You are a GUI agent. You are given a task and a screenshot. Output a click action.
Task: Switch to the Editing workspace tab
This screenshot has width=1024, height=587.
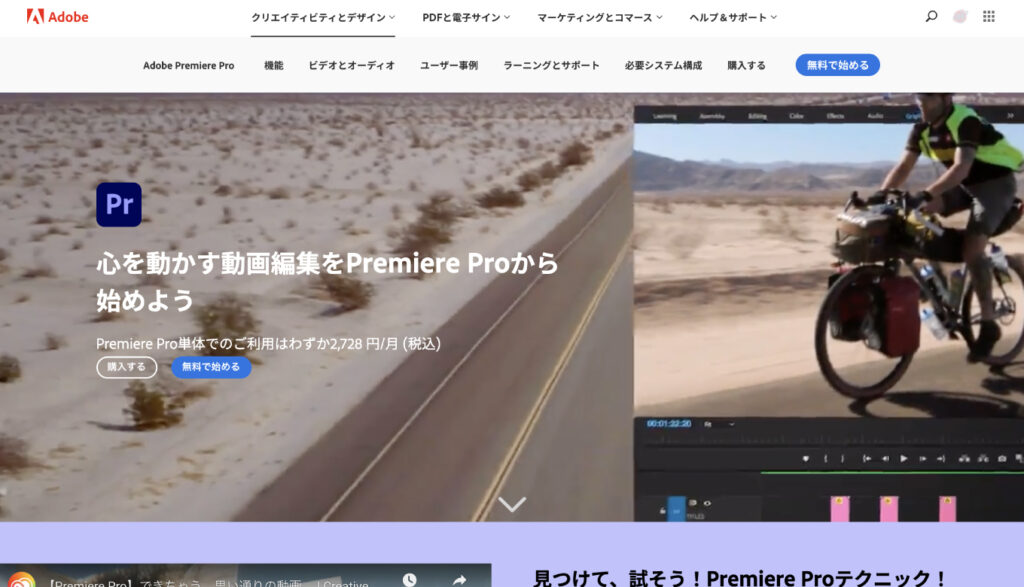point(758,116)
